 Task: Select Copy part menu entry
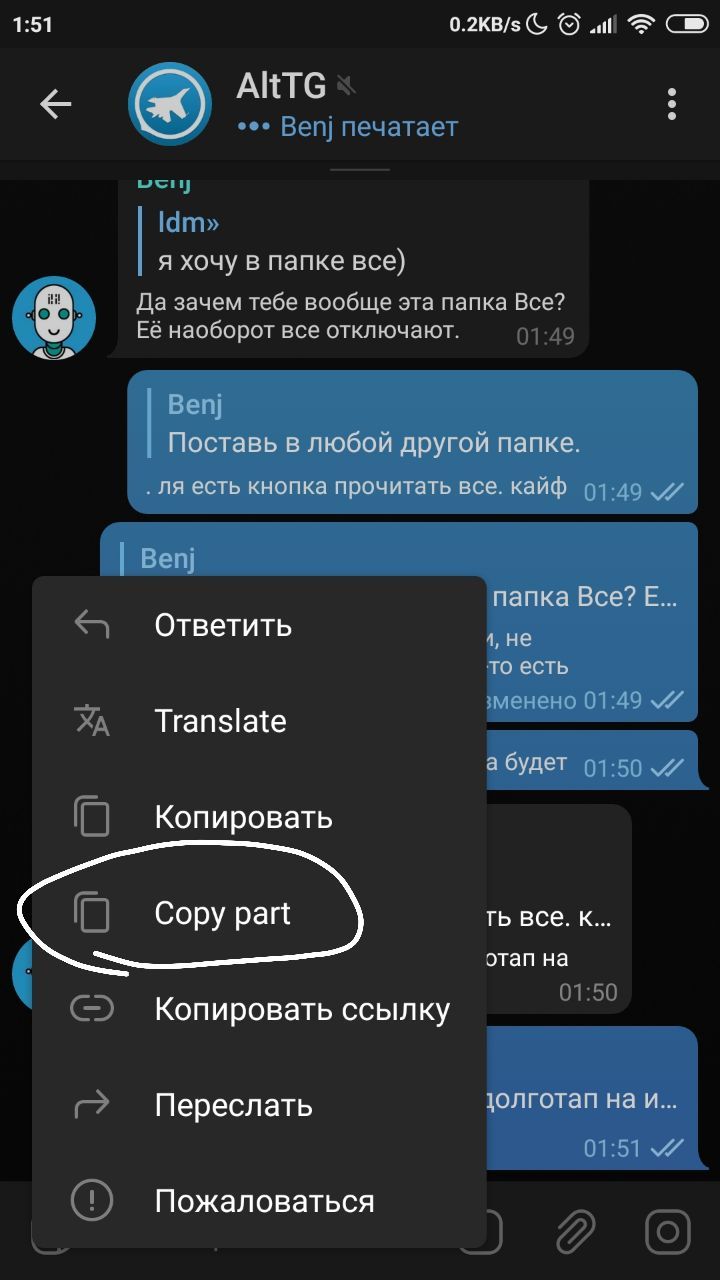coord(259,913)
